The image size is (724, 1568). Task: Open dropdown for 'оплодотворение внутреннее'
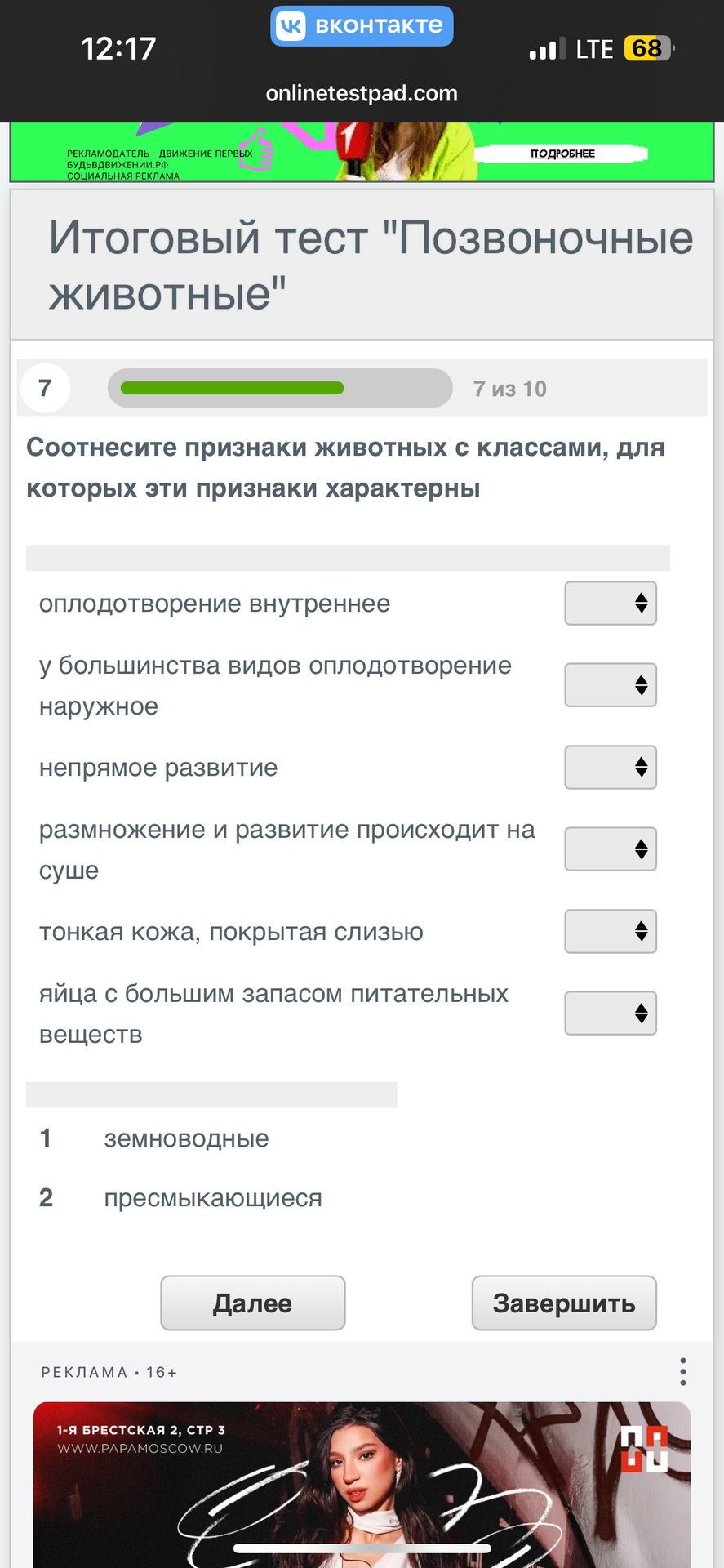[x=611, y=604]
